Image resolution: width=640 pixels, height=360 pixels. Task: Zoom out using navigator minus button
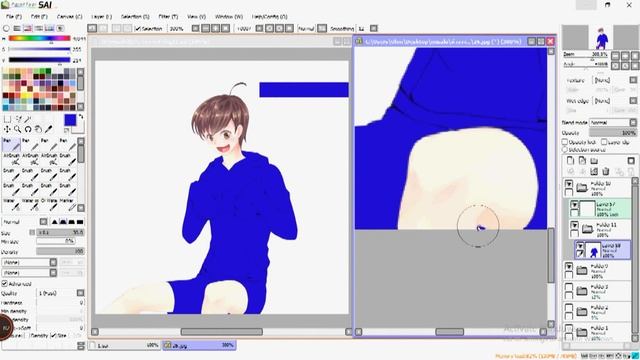(616, 56)
